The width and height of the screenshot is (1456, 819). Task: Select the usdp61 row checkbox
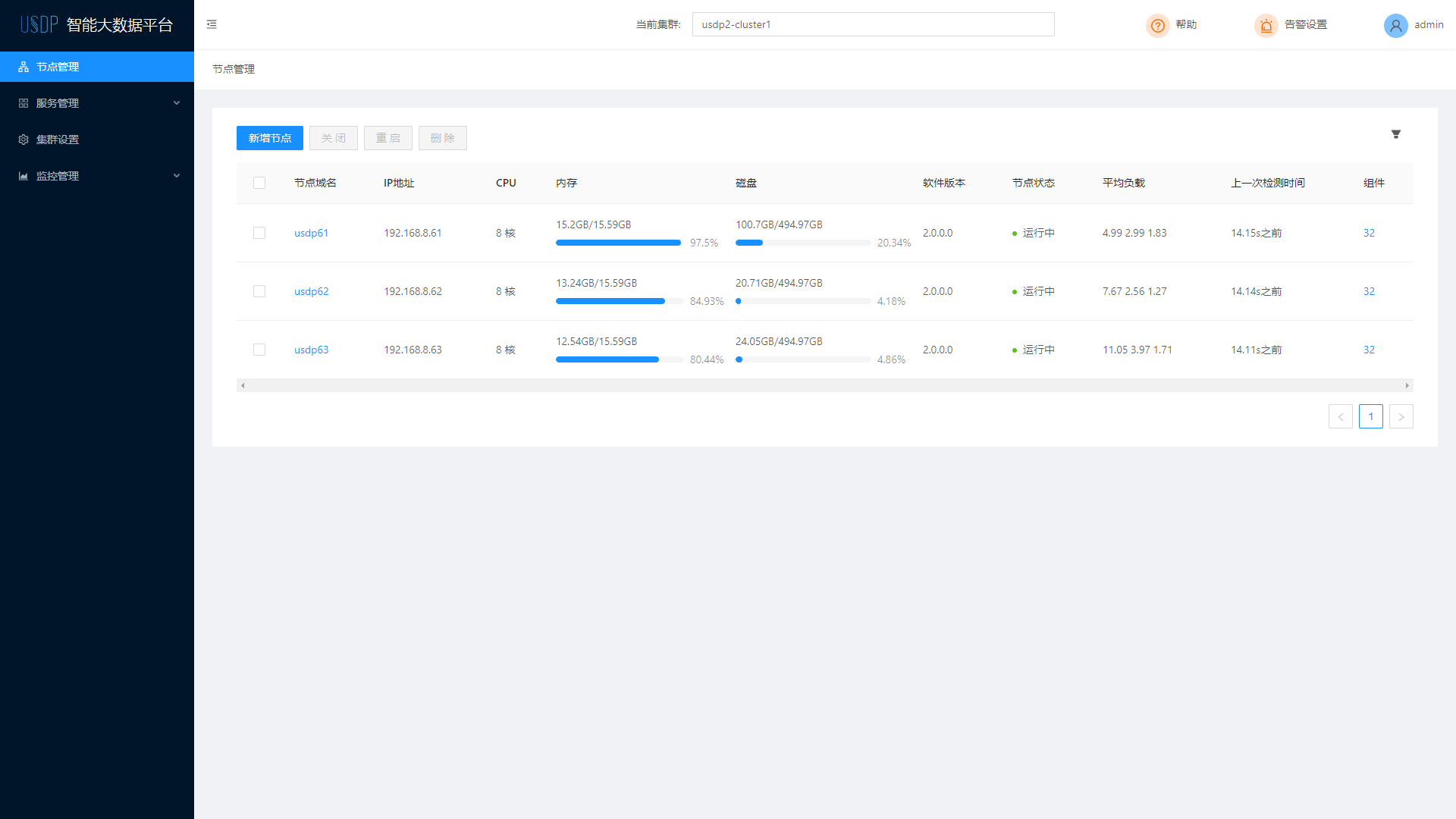click(259, 233)
